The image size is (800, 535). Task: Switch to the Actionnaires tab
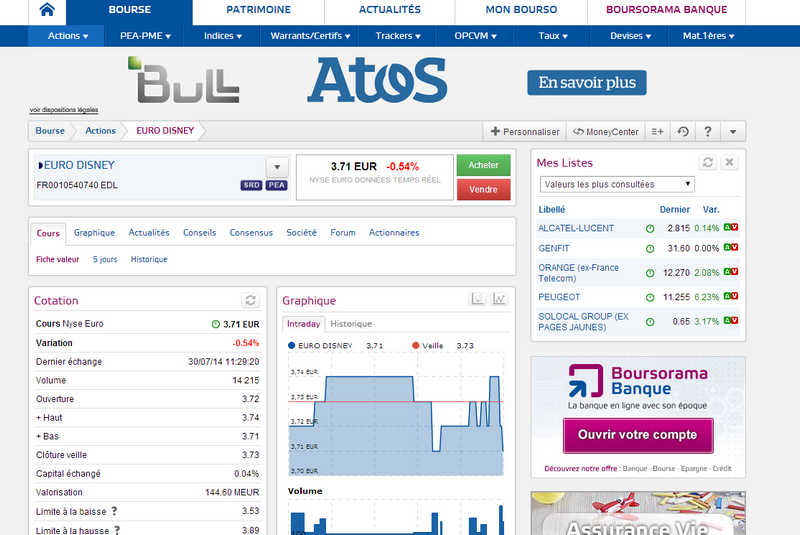coord(394,233)
